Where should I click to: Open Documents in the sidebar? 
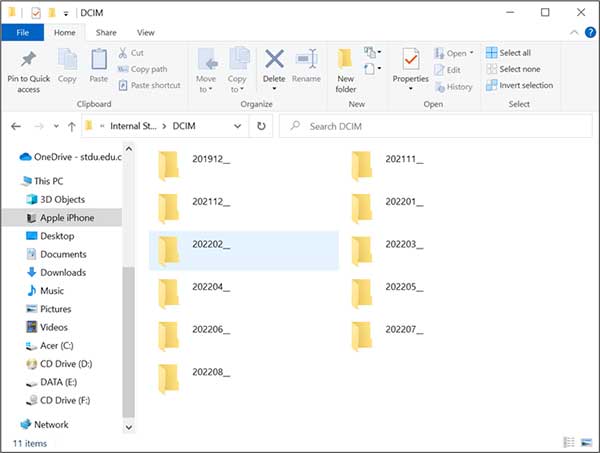[56, 254]
